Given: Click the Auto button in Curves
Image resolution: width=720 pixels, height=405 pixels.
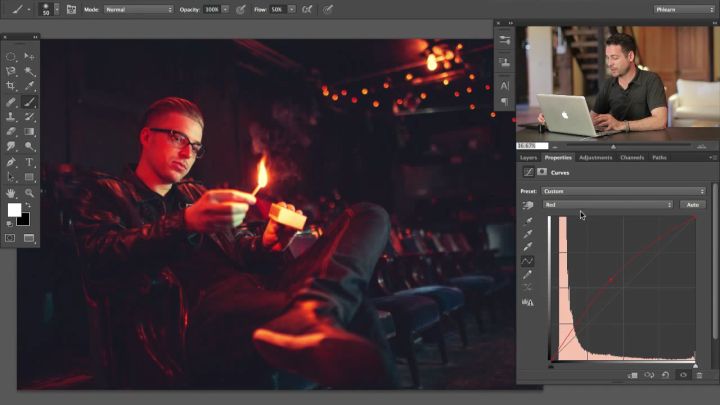Looking at the screenshot, I should click(692, 204).
